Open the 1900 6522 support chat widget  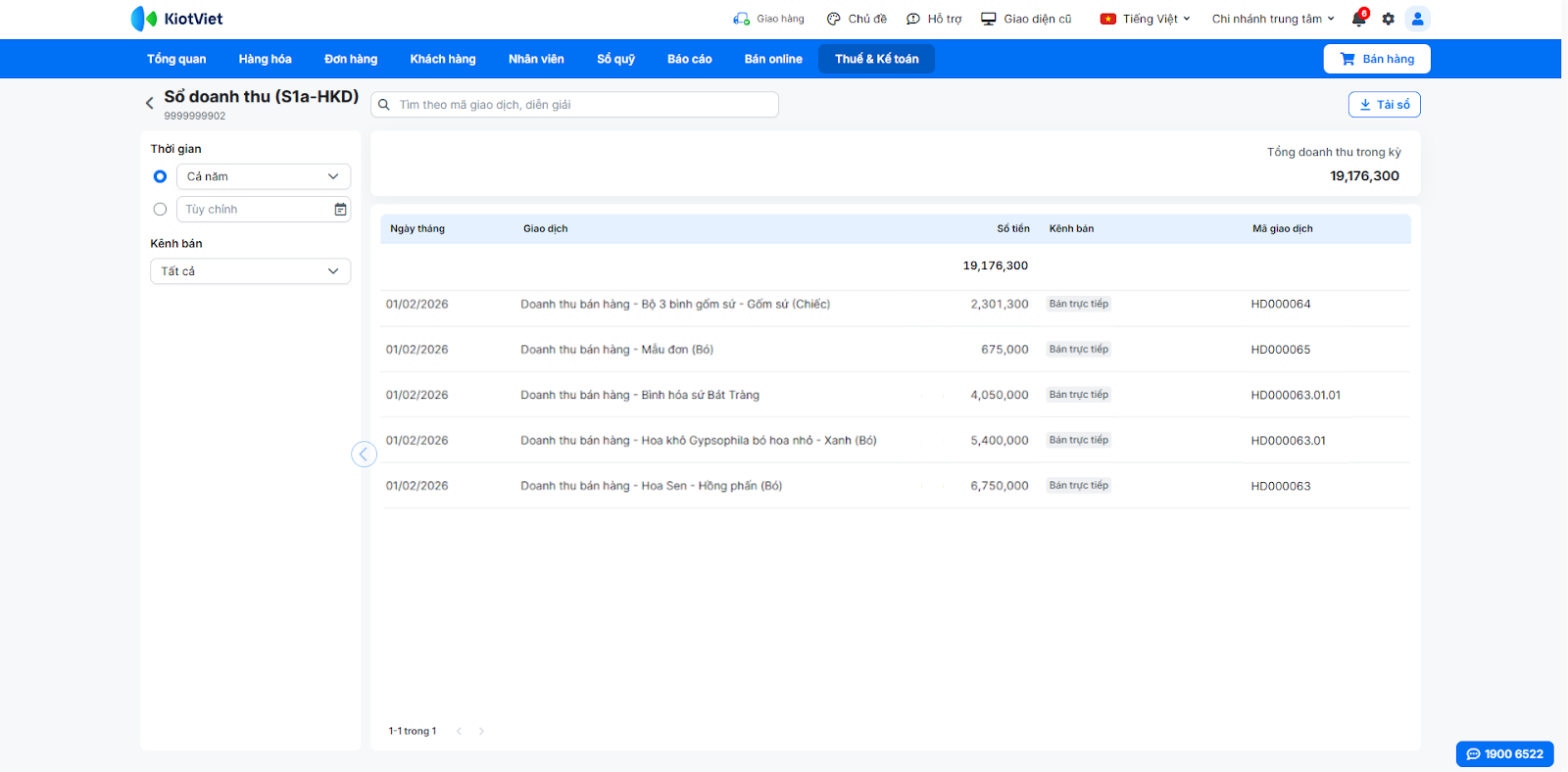[x=1504, y=754]
